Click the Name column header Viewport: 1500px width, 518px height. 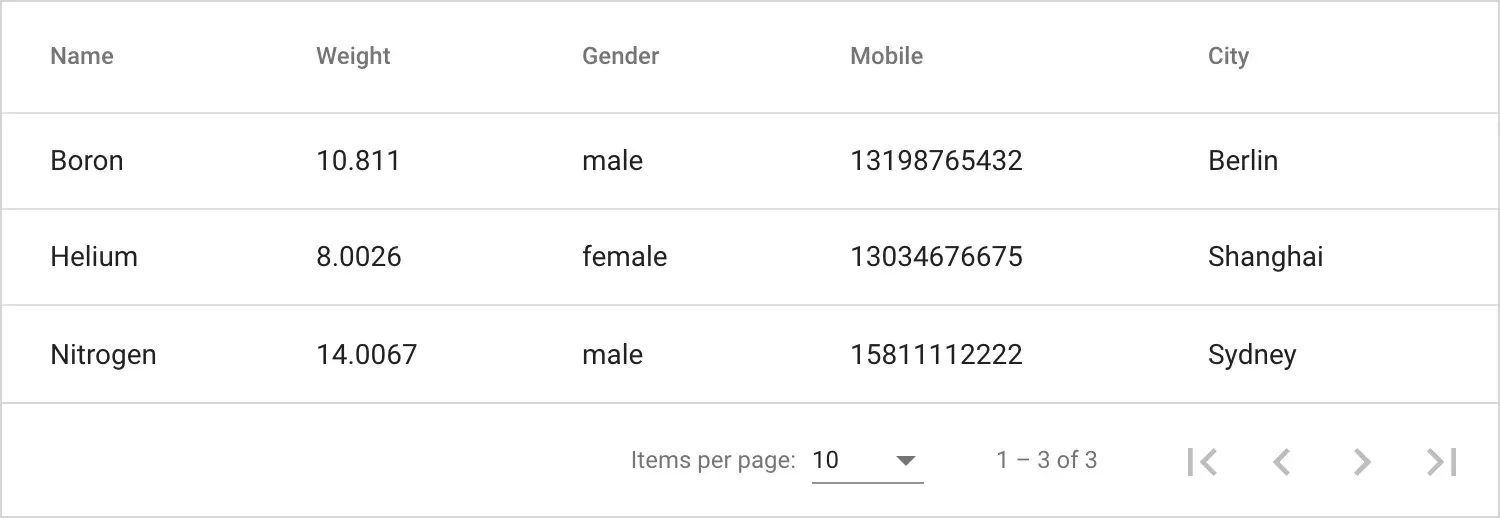point(82,56)
